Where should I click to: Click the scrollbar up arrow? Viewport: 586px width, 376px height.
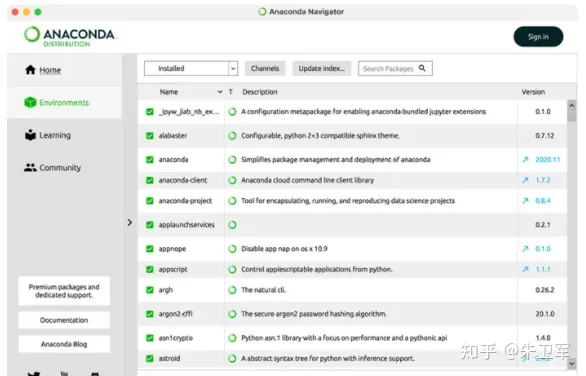(x=571, y=105)
